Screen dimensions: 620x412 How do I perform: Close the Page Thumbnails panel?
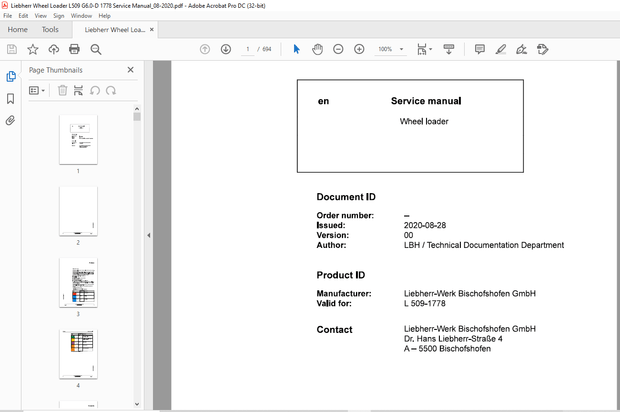[130, 70]
